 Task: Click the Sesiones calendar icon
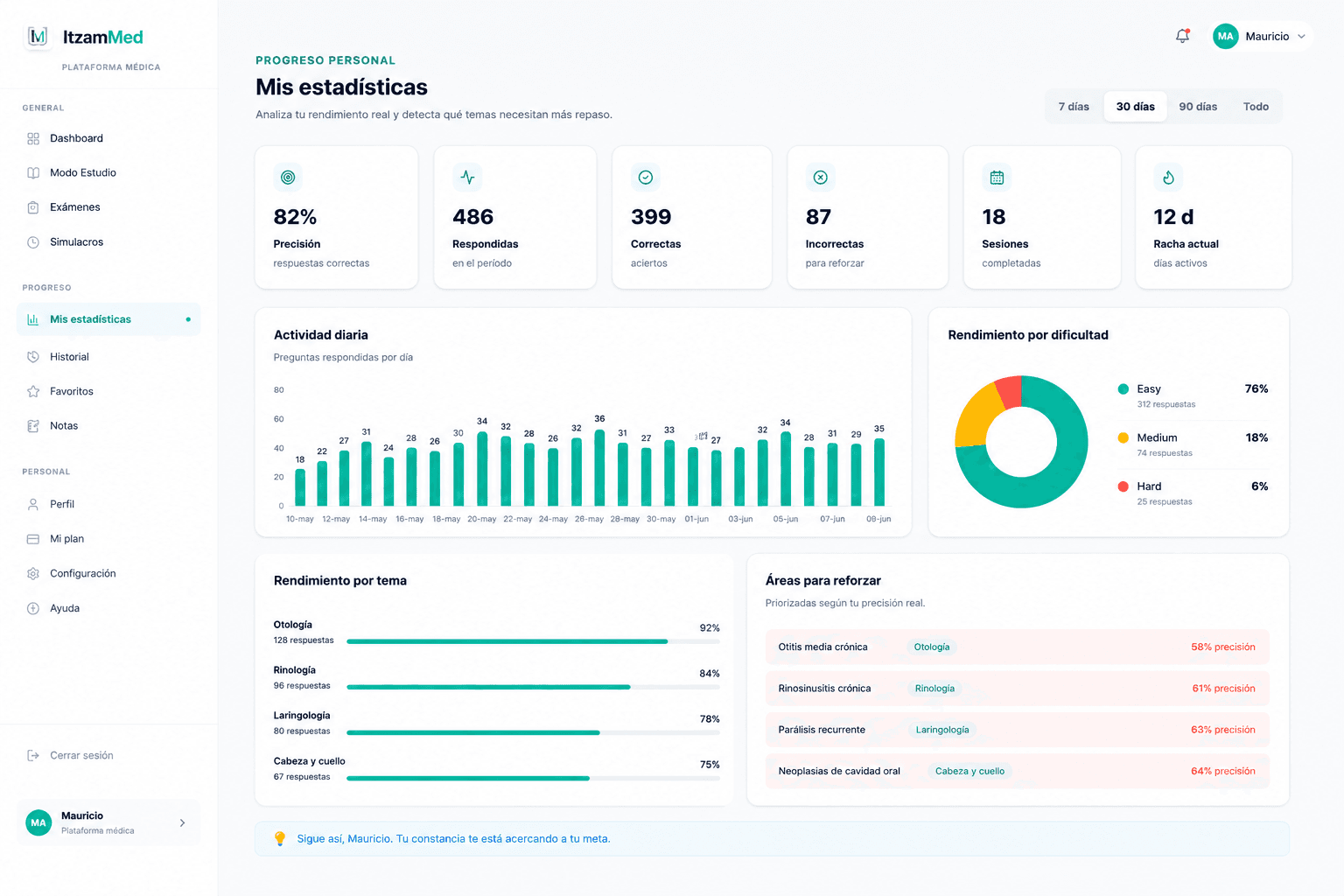[x=997, y=178]
